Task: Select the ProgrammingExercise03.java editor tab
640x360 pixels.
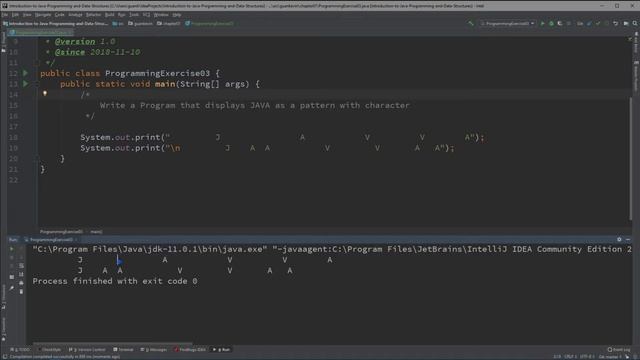Action: [40, 32]
